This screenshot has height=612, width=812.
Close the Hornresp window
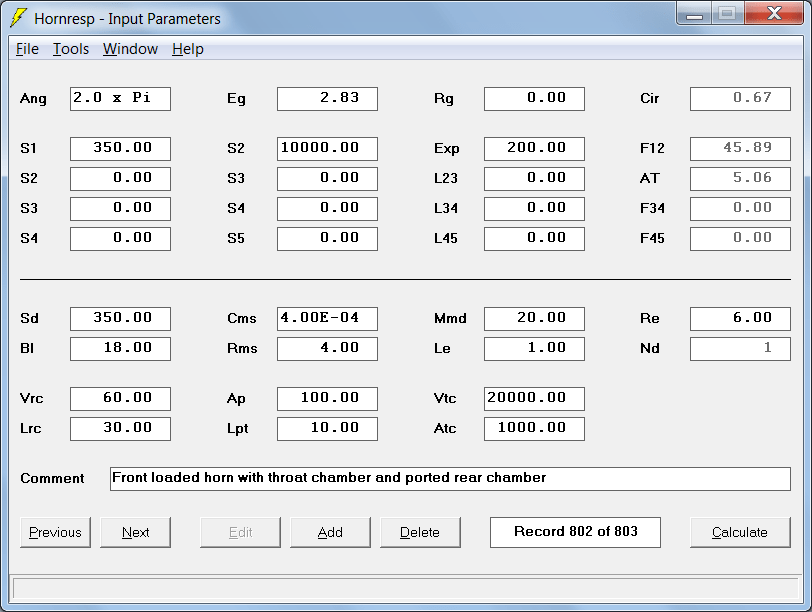click(x=774, y=14)
